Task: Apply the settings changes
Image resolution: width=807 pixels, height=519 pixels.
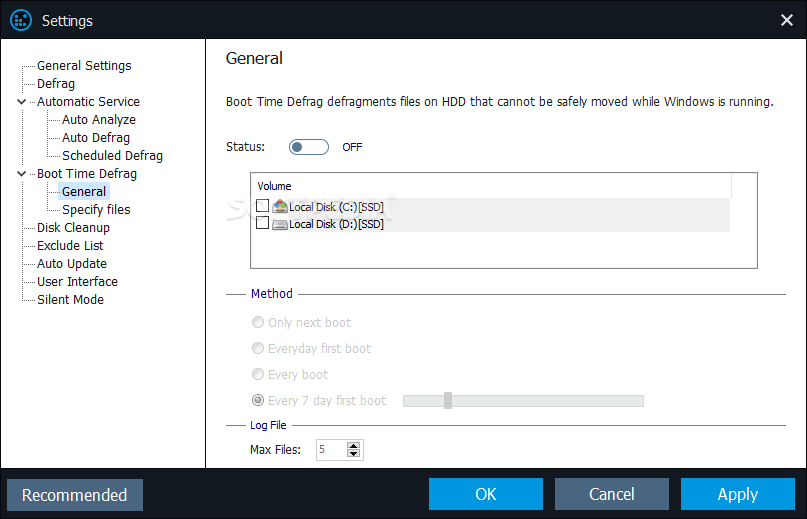Action: coord(738,494)
